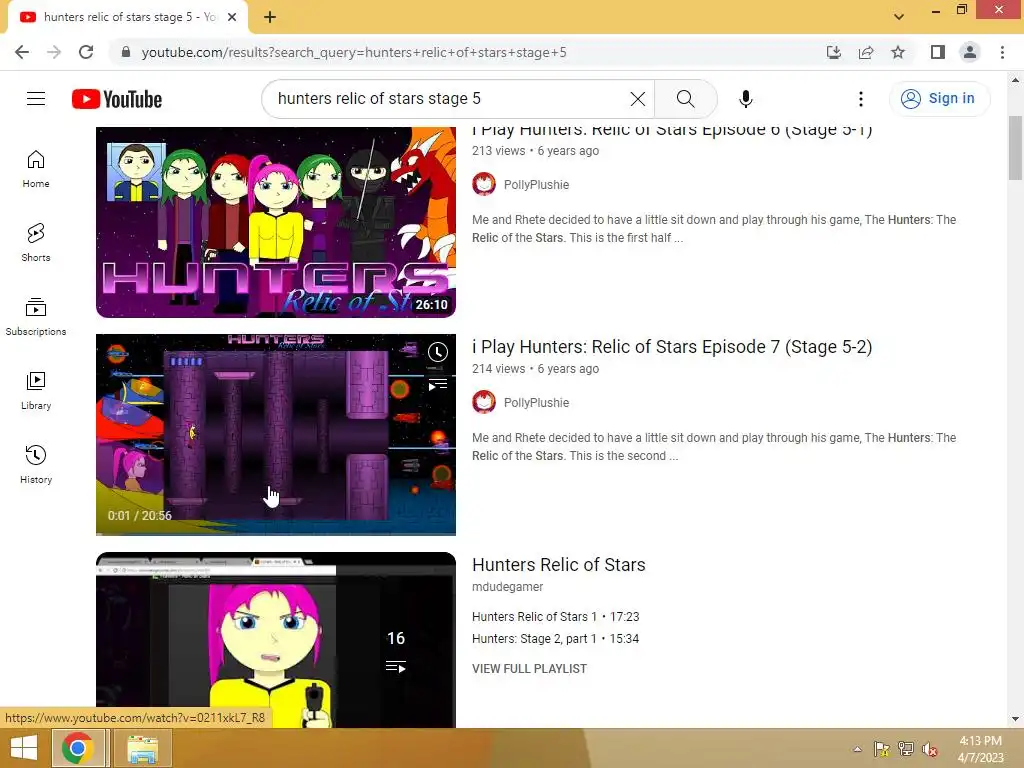Bookmark this page with the star icon
Screen dimensions: 1024x768
pyautogui.click(x=898, y=52)
